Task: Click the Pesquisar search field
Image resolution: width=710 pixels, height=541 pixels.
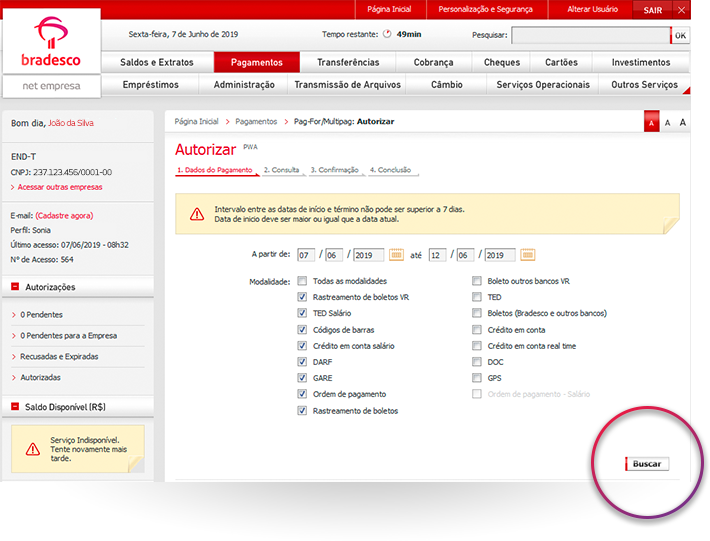Action: pyautogui.click(x=589, y=35)
